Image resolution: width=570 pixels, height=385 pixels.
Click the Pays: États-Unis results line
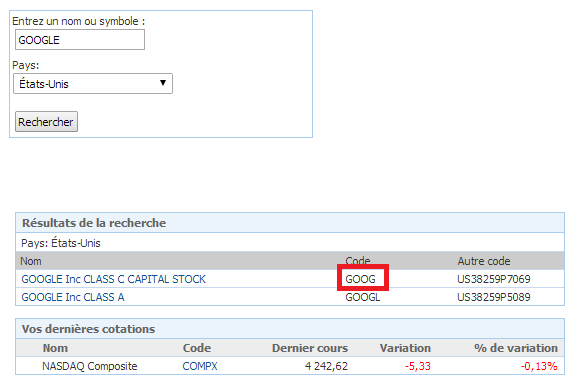point(61,243)
